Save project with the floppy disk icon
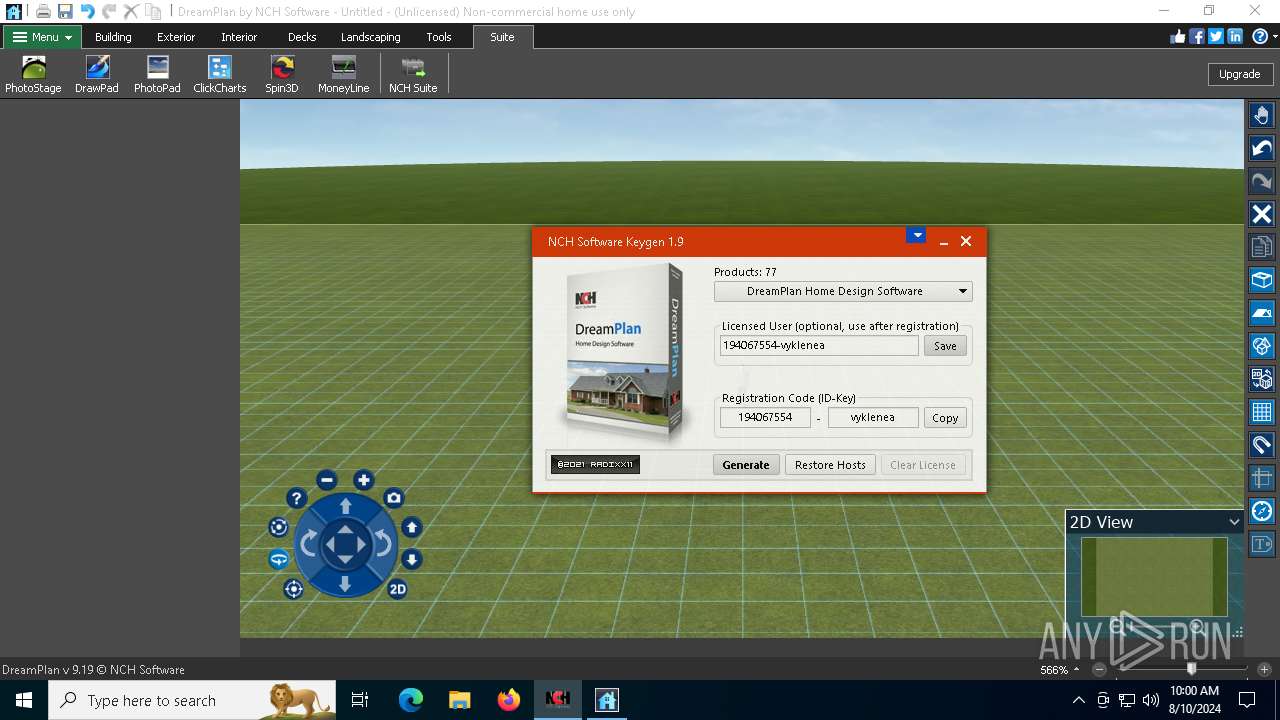The width and height of the screenshot is (1280, 720). (65, 12)
